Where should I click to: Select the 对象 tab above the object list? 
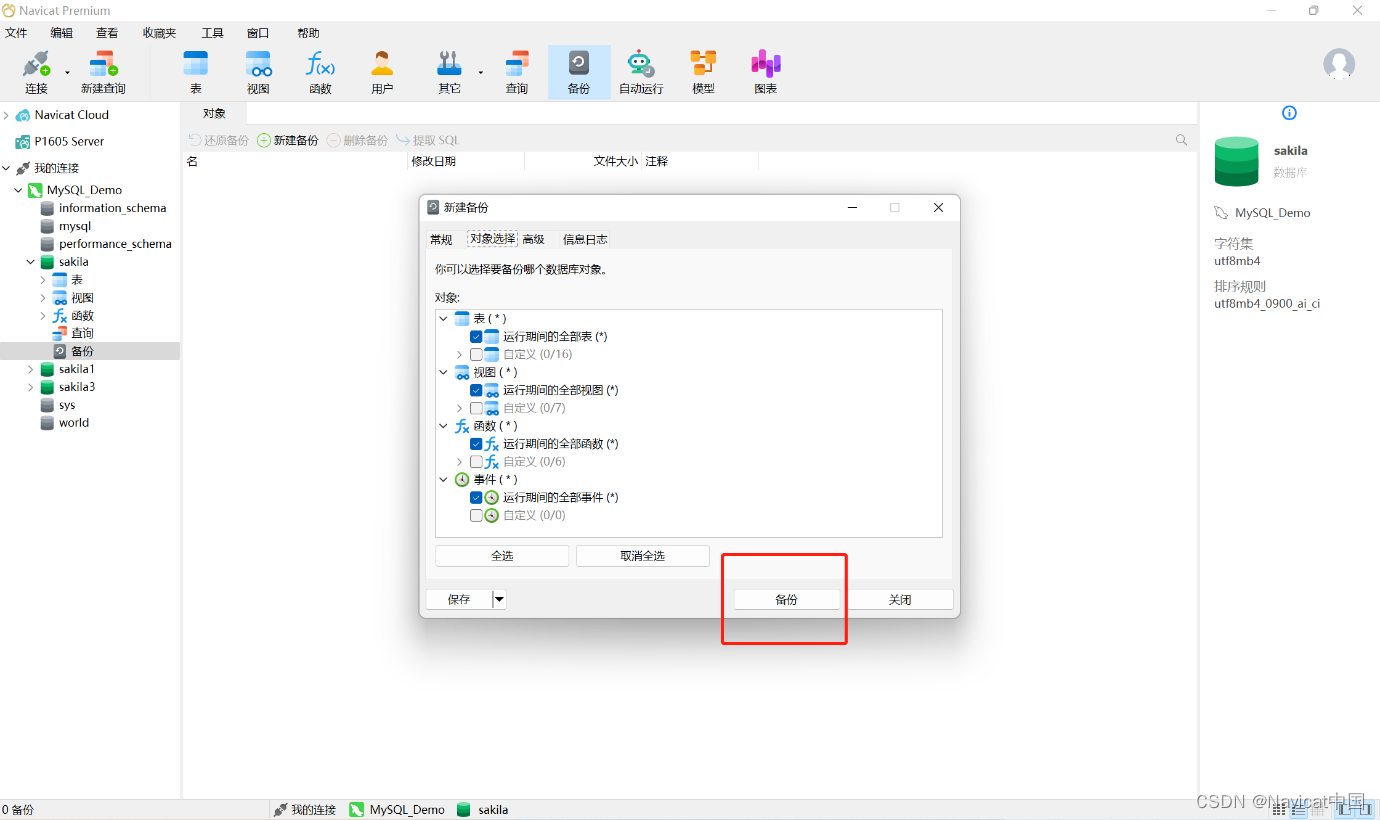tap(214, 113)
